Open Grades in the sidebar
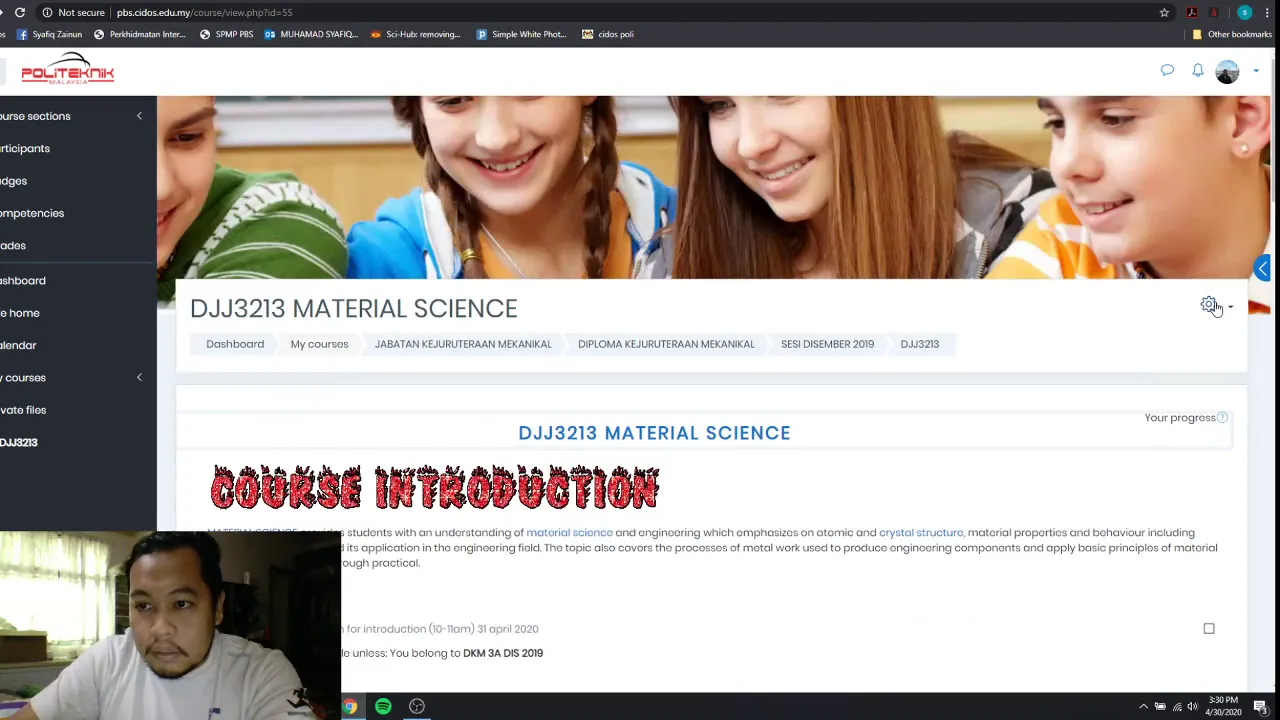This screenshot has height=720, width=1280. tap(13, 245)
